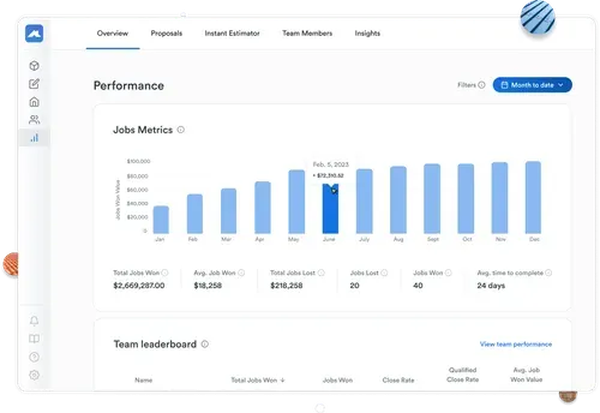Click the info icon beside Jobs Metrics
The height and width of the screenshot is (413, 600).
(181, 130)
